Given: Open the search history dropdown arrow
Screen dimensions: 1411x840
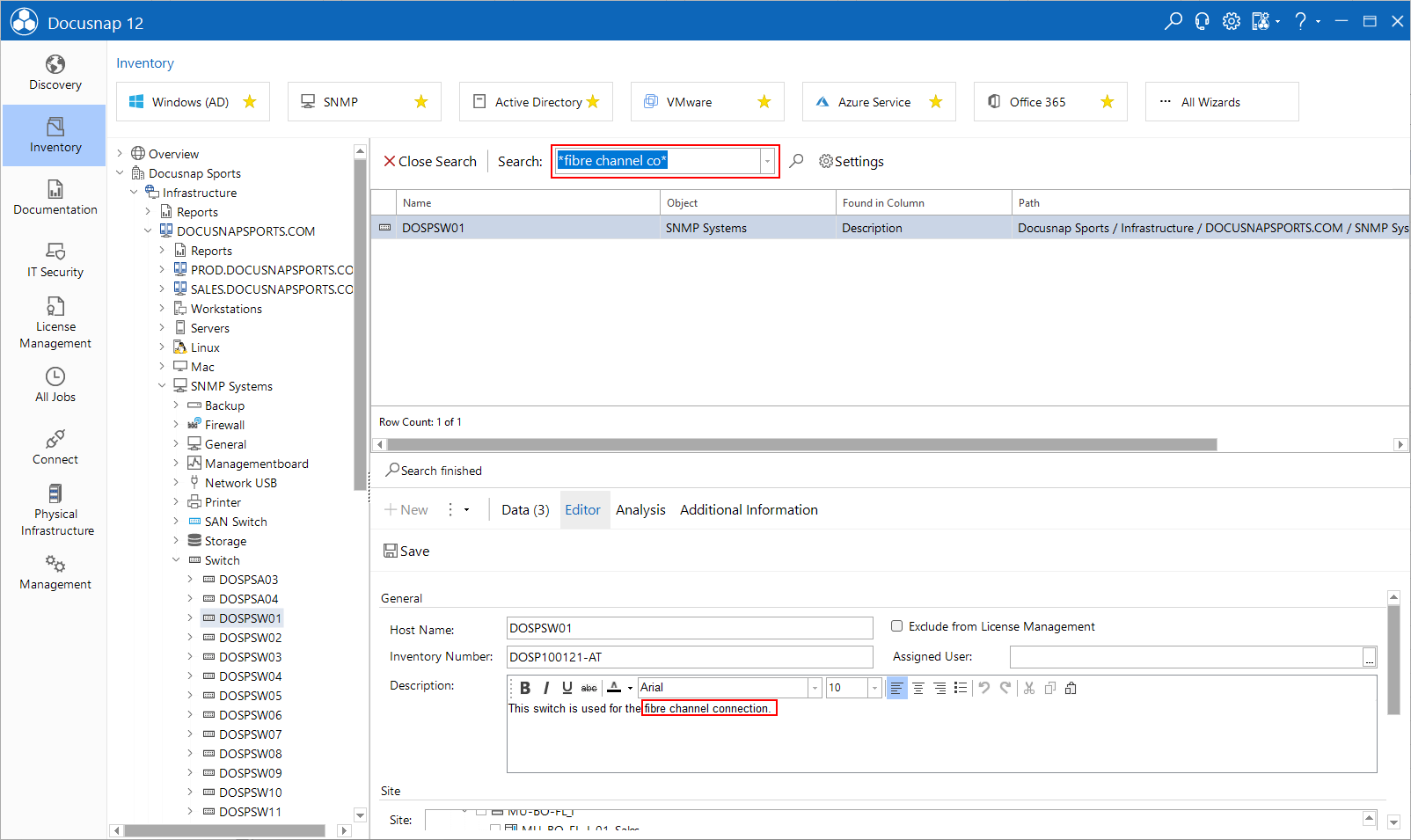Looking at the screenshot, I should click(x=768, y=161).
